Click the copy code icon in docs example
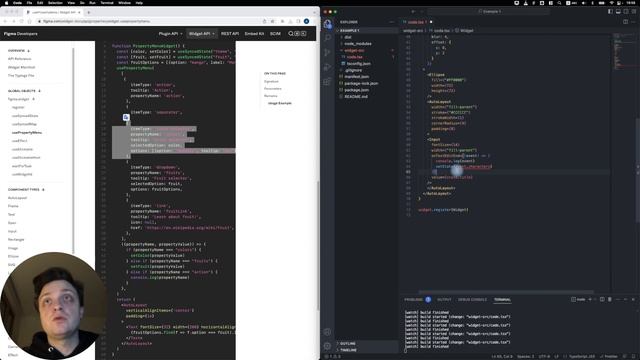The image size is (640, 360). coord(126,118)
